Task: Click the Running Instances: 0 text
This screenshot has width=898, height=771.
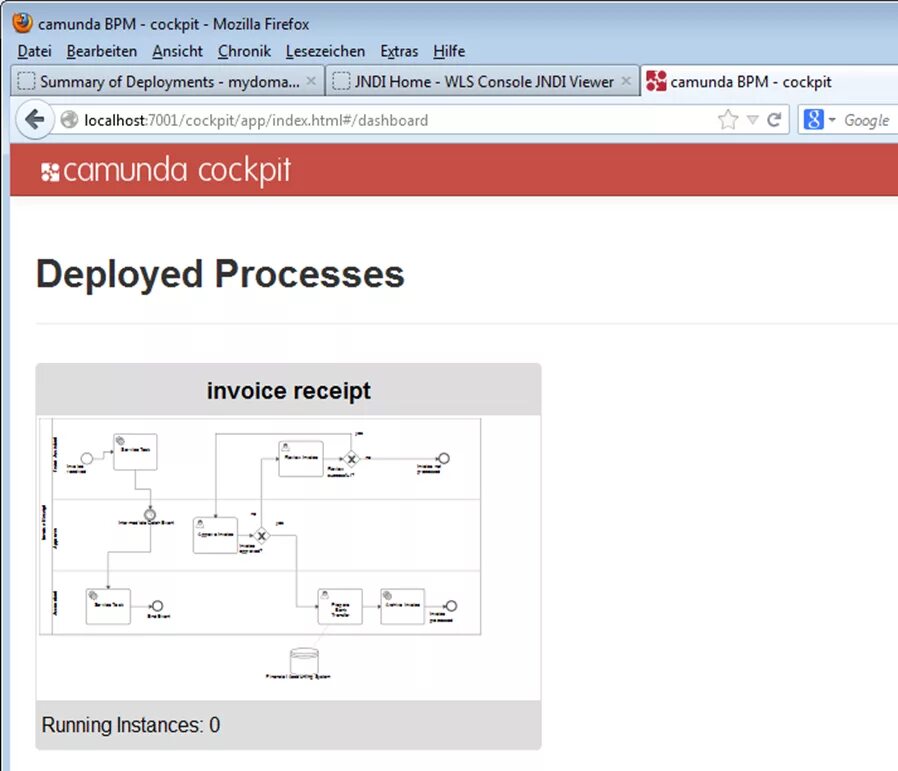Action: 131,725
